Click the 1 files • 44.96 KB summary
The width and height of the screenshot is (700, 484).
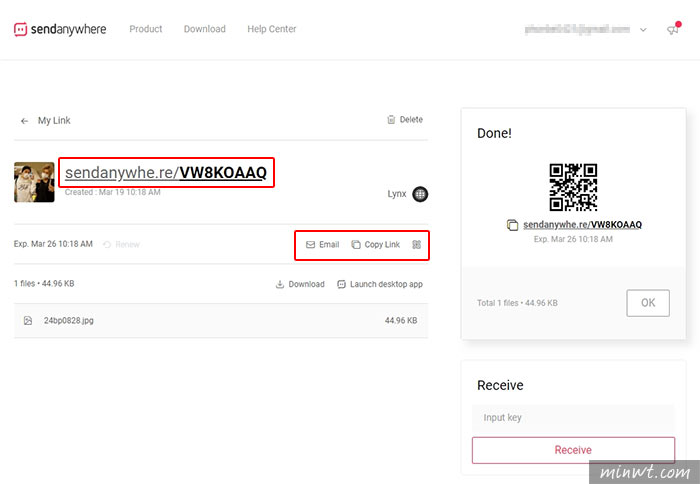tap(44, 284)
